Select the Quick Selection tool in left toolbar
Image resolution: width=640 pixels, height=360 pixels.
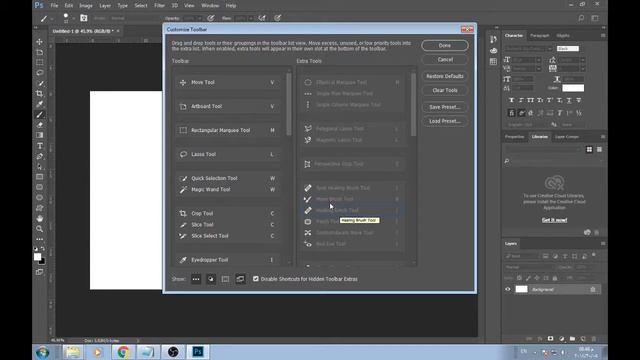(x=40, y=83)
